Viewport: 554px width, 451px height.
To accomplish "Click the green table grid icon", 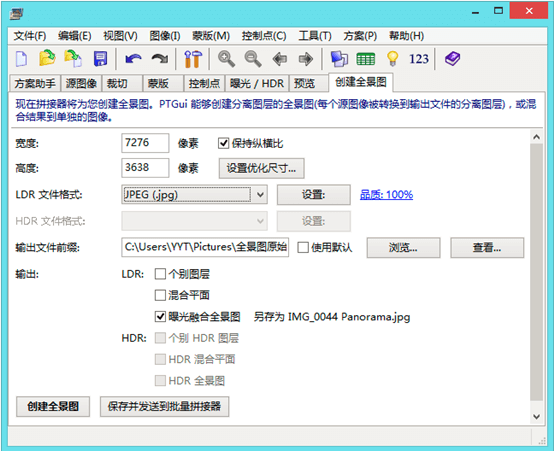I will [x=365, y=59].
